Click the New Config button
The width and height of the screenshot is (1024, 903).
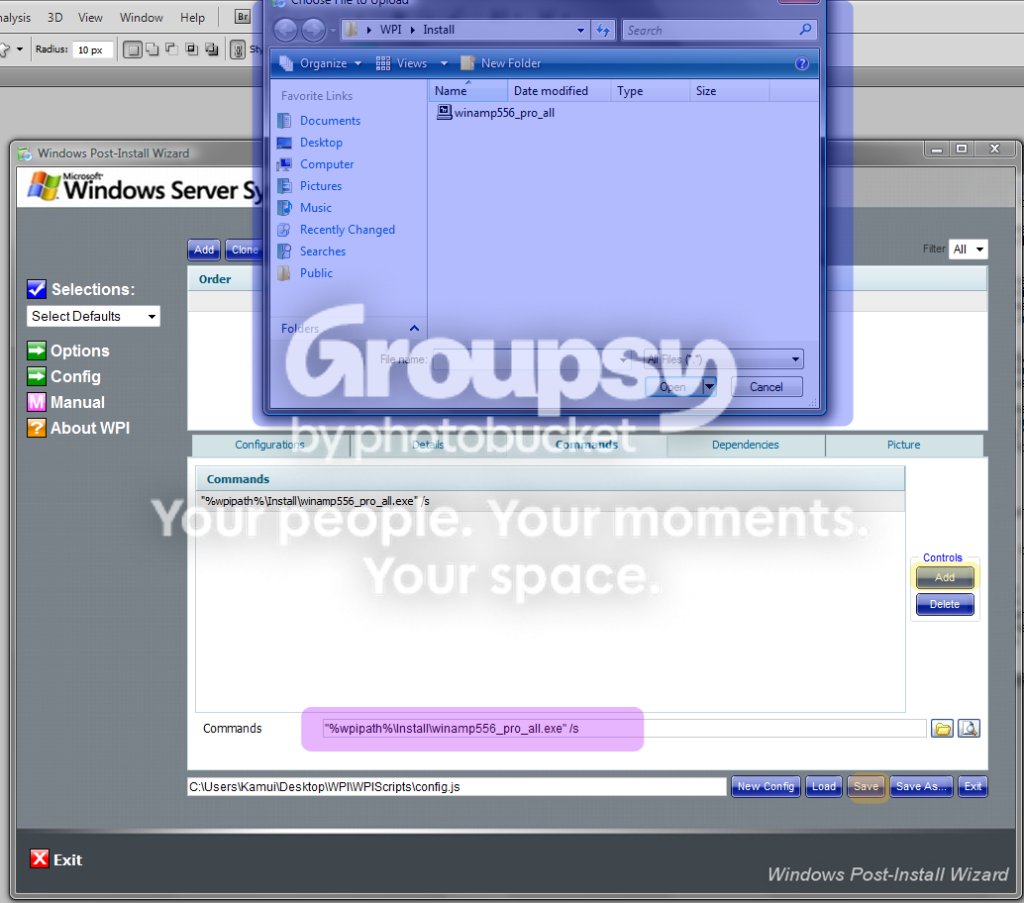[765, 786]
